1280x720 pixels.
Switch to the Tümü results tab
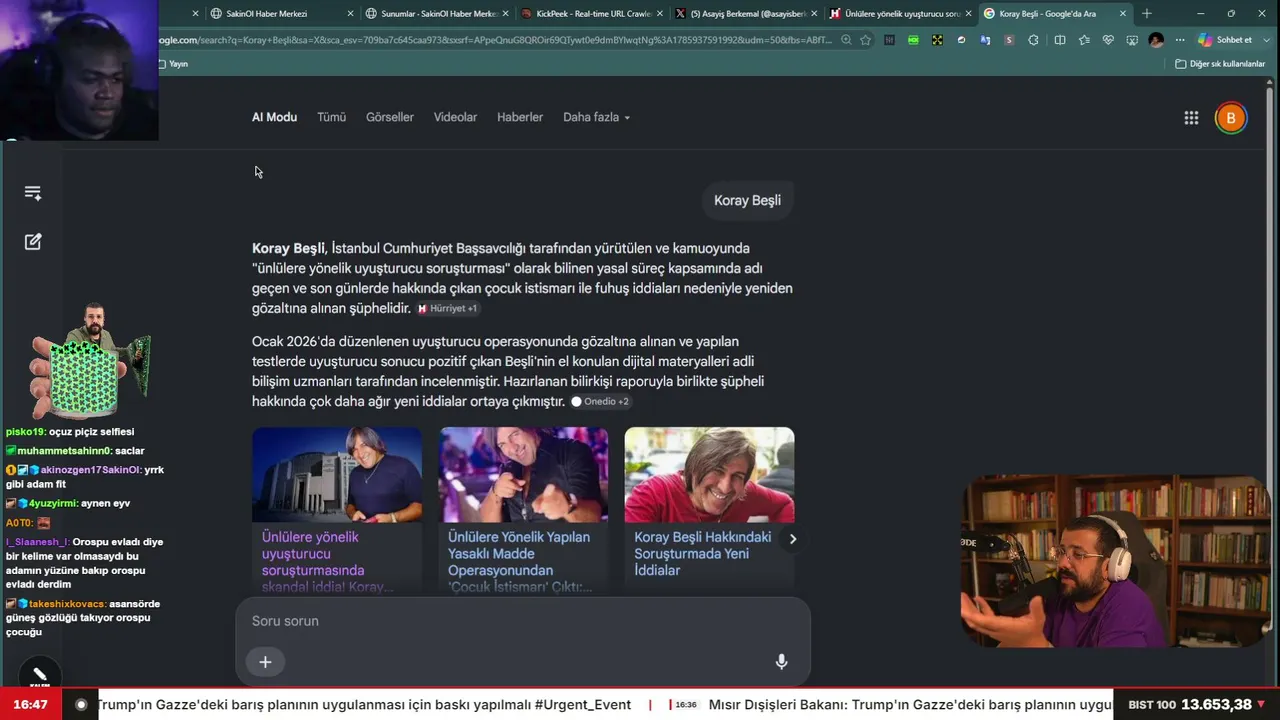point(331,117)
